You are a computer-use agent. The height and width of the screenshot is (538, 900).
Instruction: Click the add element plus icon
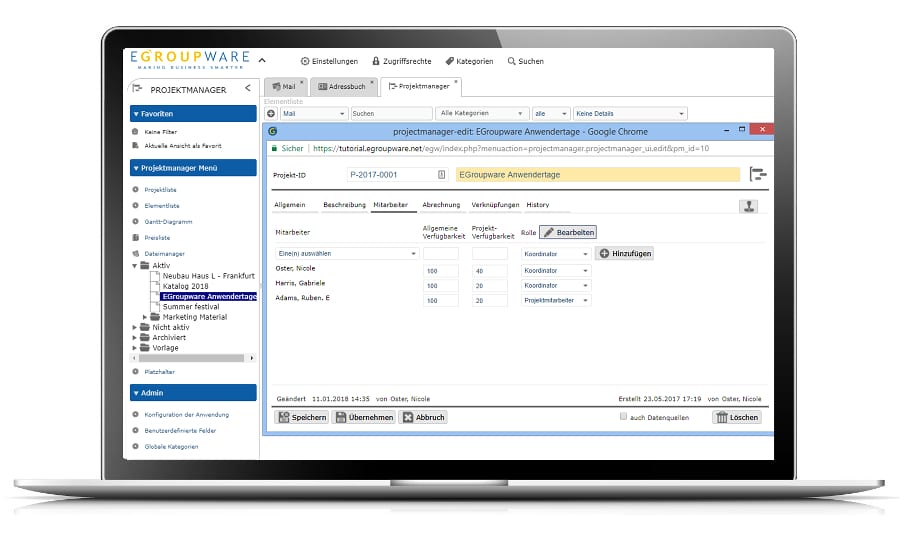point(271,114)
